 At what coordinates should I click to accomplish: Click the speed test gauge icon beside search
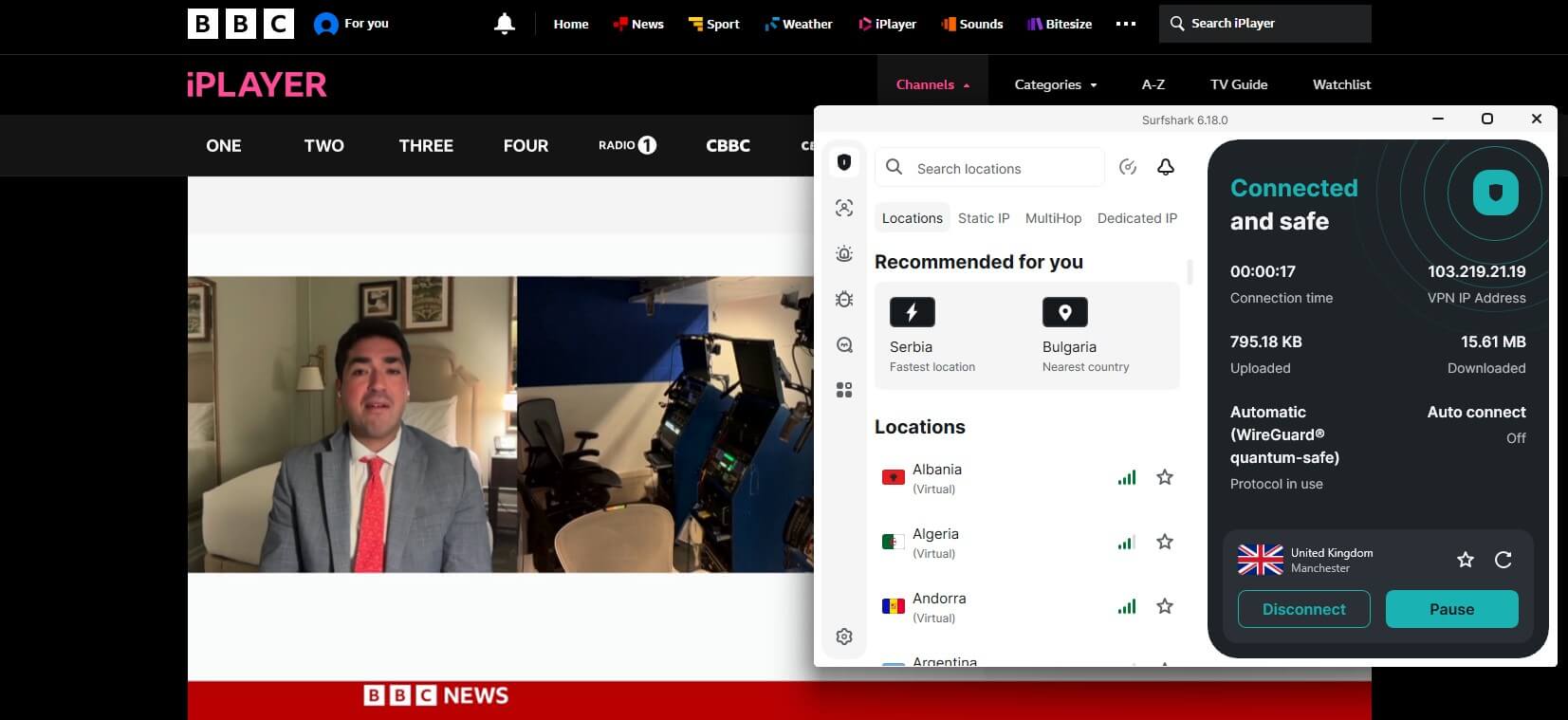click(x=1128, y=167)
